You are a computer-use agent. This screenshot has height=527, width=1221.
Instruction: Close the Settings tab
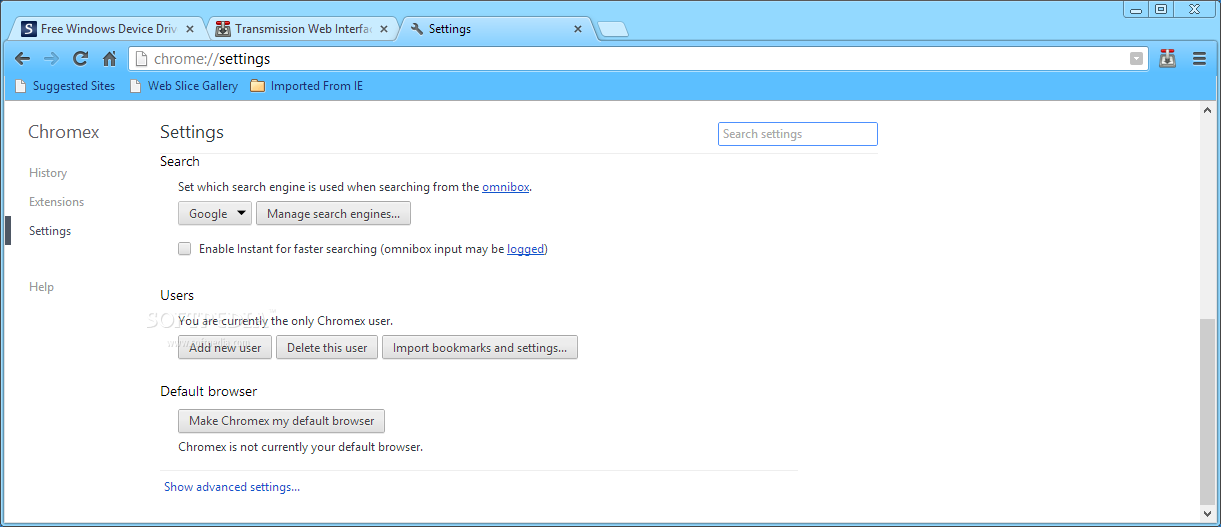pyautogui.click(x=577, y=29)
